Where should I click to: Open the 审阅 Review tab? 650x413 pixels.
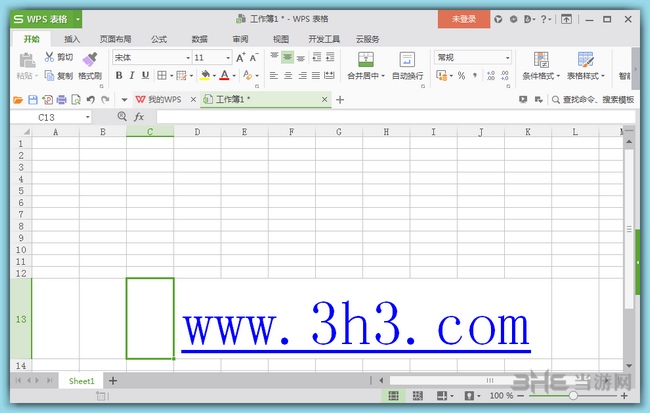[x=240, y=39]
